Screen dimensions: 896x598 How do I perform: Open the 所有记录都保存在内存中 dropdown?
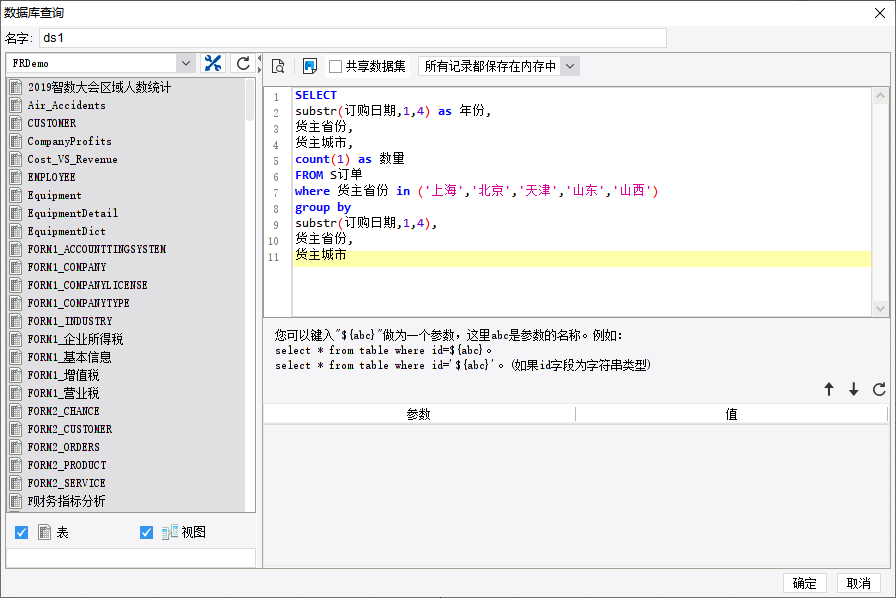tap(569, 66)
